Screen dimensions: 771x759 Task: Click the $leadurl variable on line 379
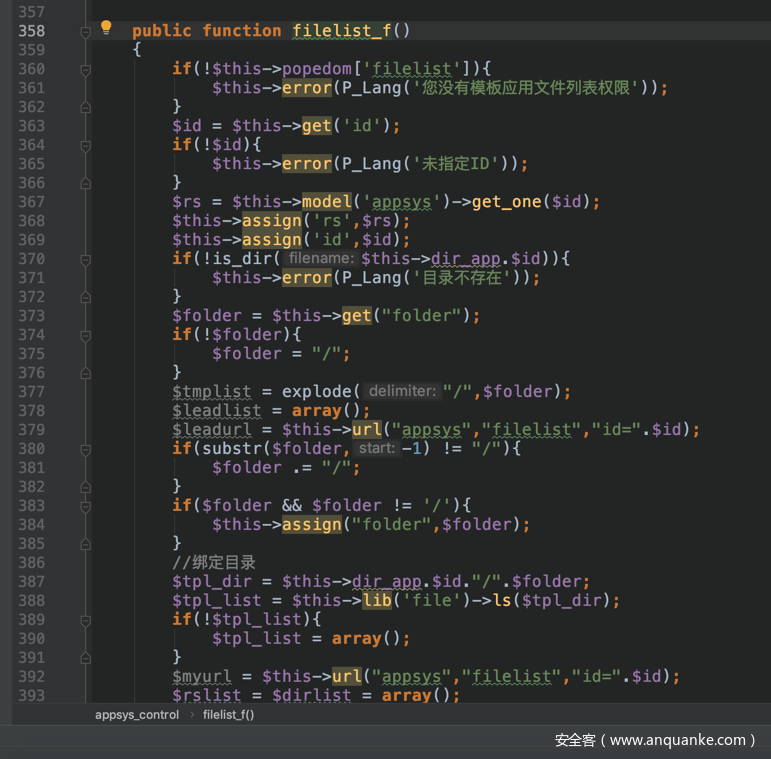211,430
